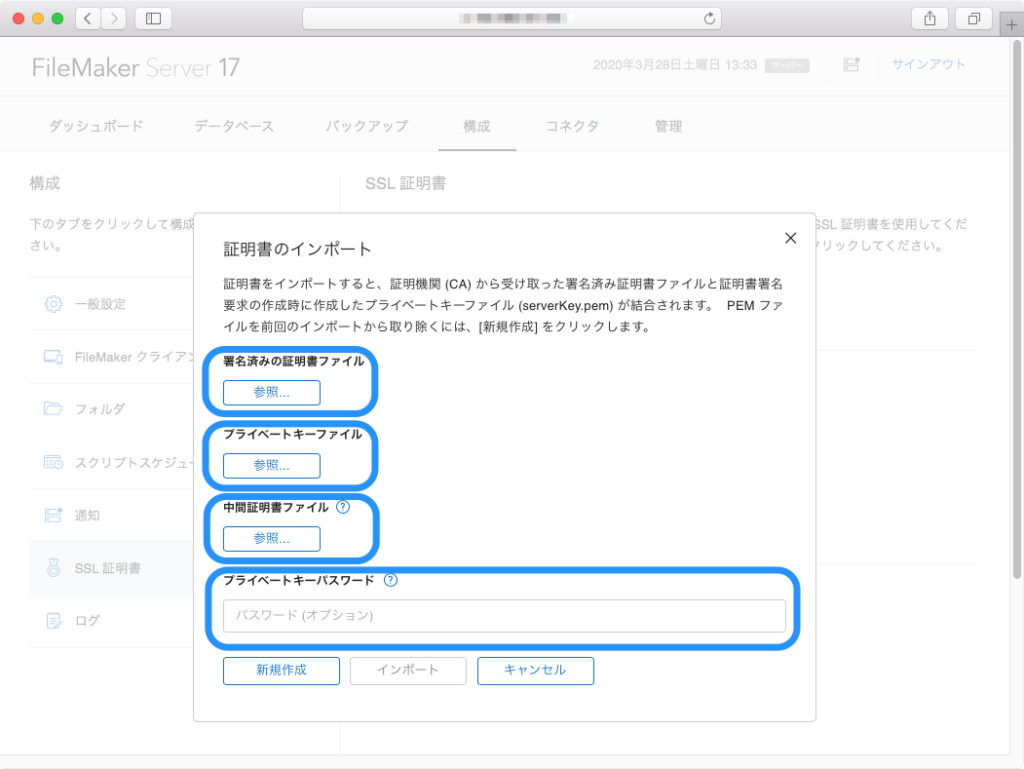Focus the プライベートキーパスワード input field
The height and width of the screenshot is (769, 1024).
(x=504, y=616)
